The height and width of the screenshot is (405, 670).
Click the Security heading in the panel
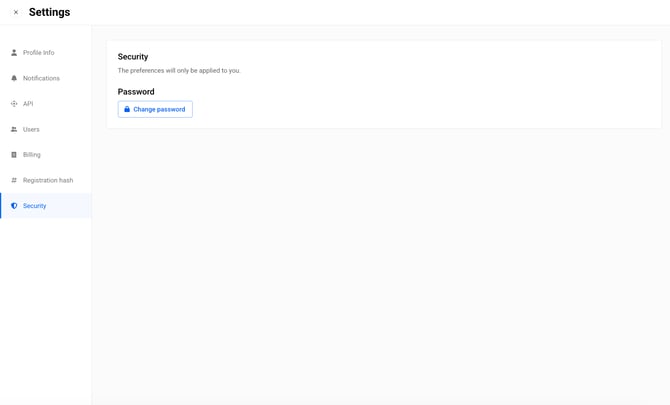click(133, 57)
